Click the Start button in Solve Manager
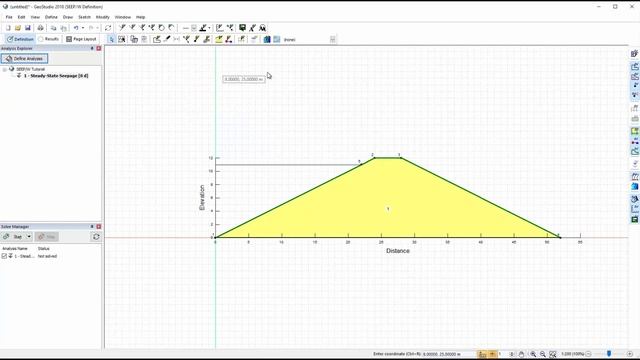Viewport: 640px width, 360px height. (13, 237)
